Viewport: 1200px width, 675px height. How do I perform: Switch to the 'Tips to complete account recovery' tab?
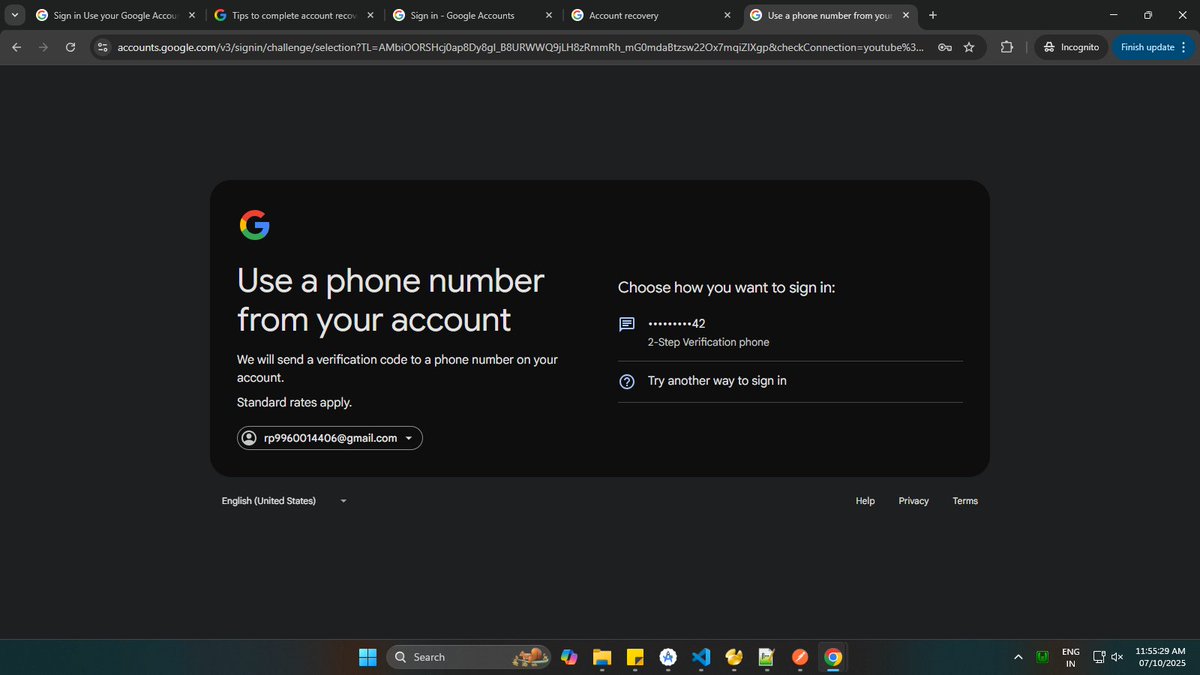(295, 15)
